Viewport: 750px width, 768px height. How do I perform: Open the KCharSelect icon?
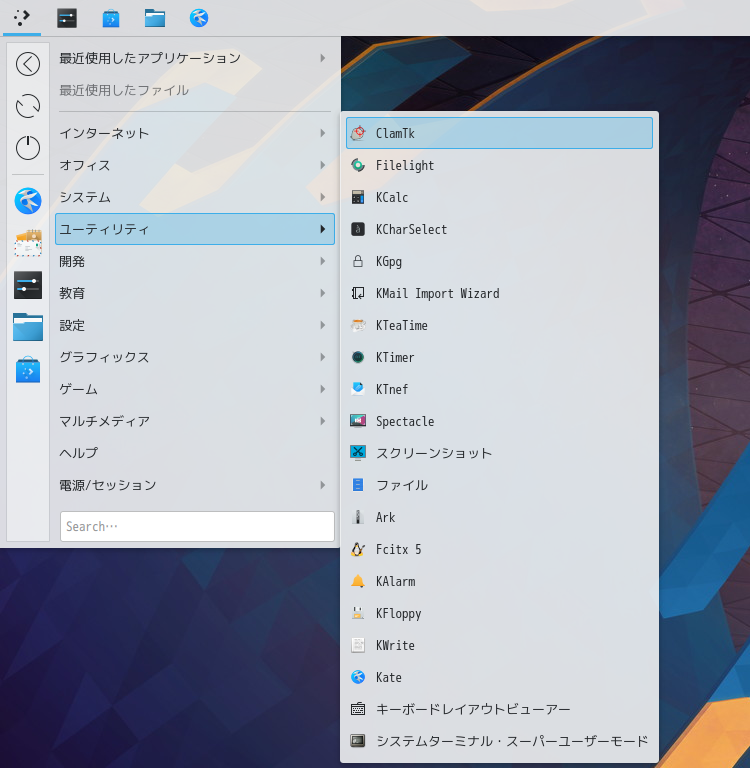358,229
